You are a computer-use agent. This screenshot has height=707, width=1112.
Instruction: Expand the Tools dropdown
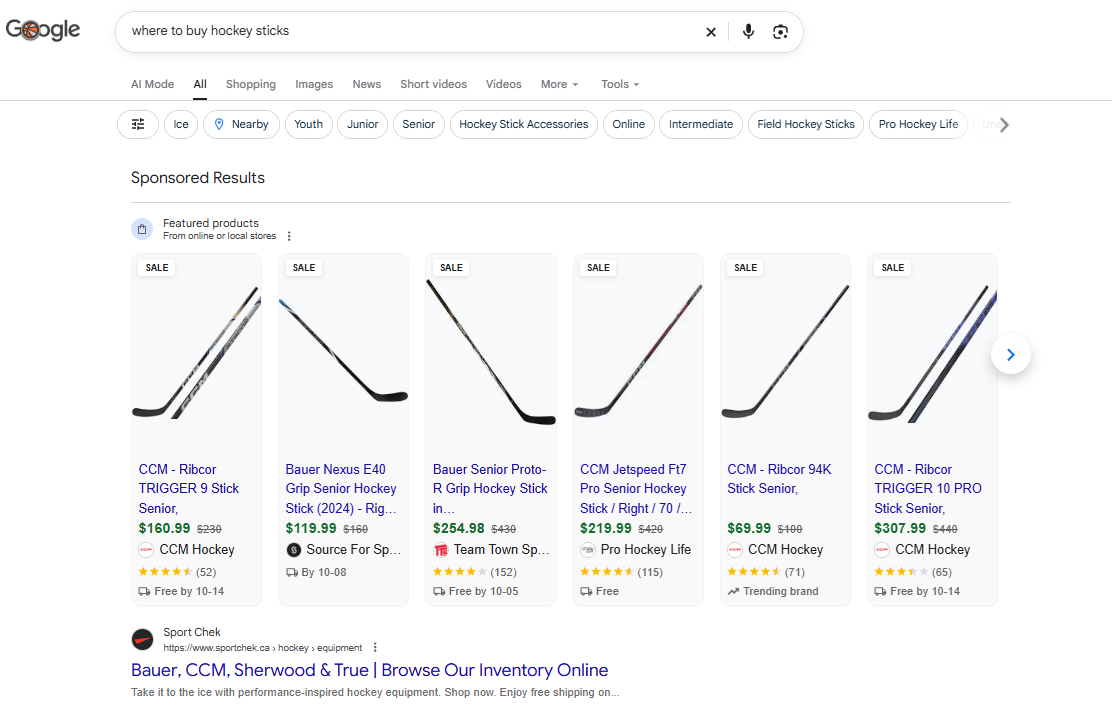[620, 84]
